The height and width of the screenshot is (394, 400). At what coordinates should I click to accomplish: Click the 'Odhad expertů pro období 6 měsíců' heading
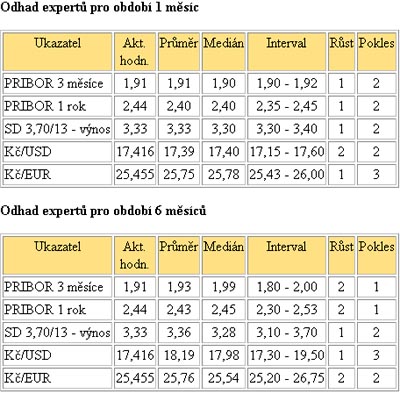[x=103, y=211]
